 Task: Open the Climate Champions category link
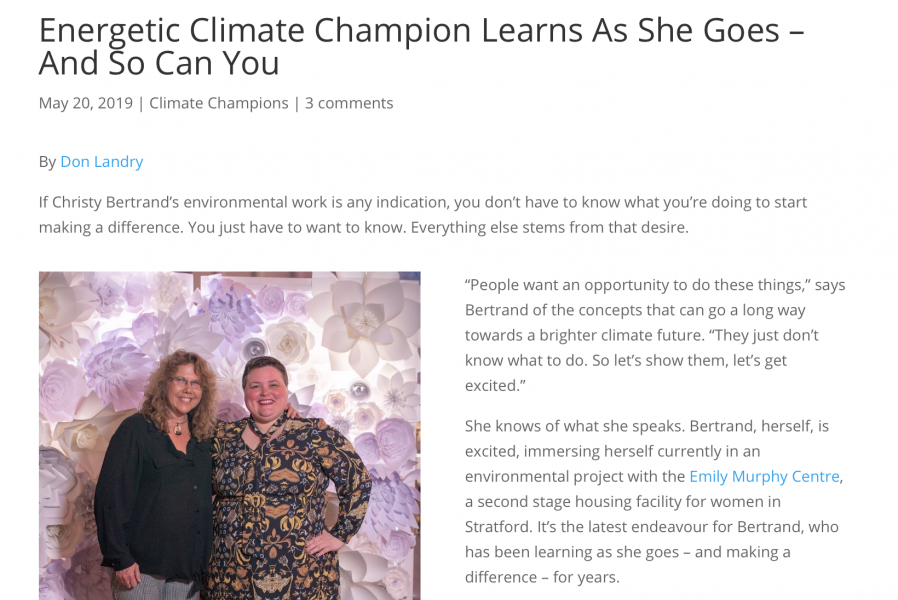coord(219,103)
